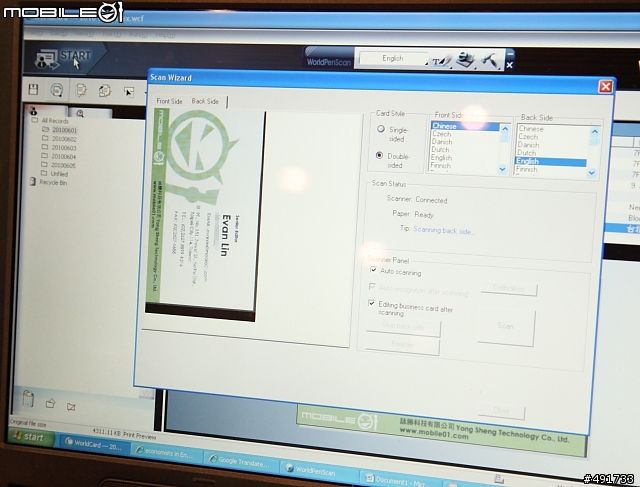
Task: Click the floppy disk save icon in the toolbar
Action: [33, 89]
